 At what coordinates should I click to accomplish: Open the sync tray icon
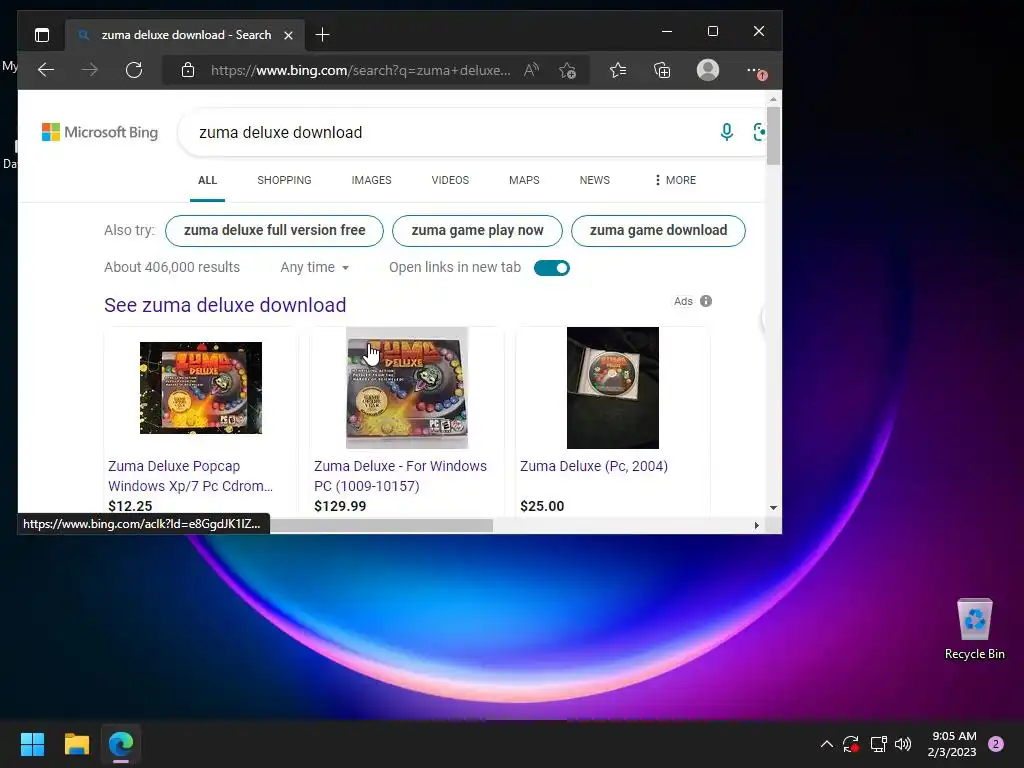(x=850, y=744)
